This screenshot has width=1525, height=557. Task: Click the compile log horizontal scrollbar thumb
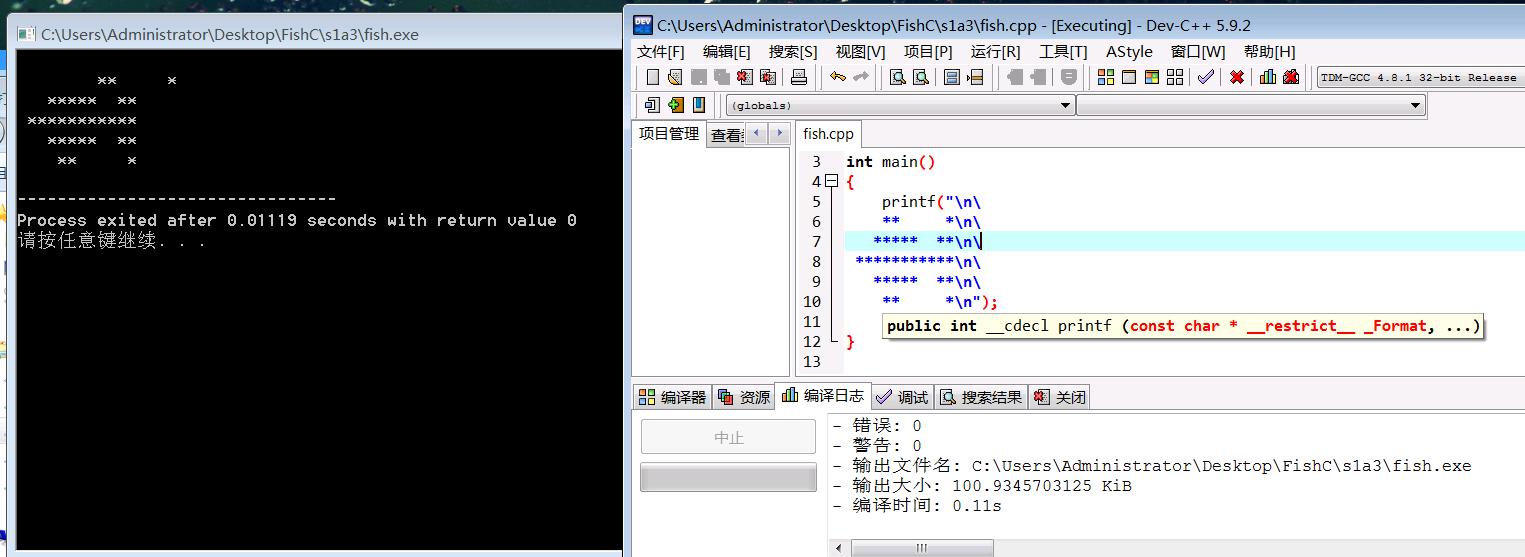921,548
